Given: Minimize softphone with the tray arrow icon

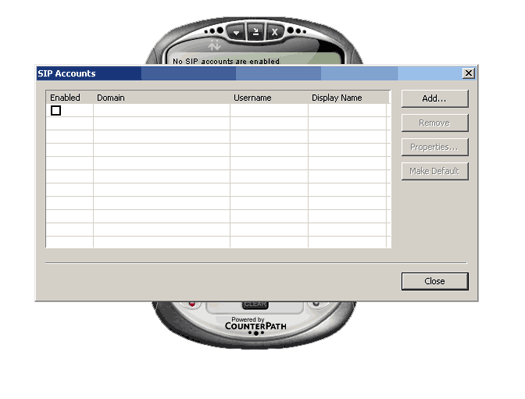Looking at the screenshot, I should (x=255, y=32).
